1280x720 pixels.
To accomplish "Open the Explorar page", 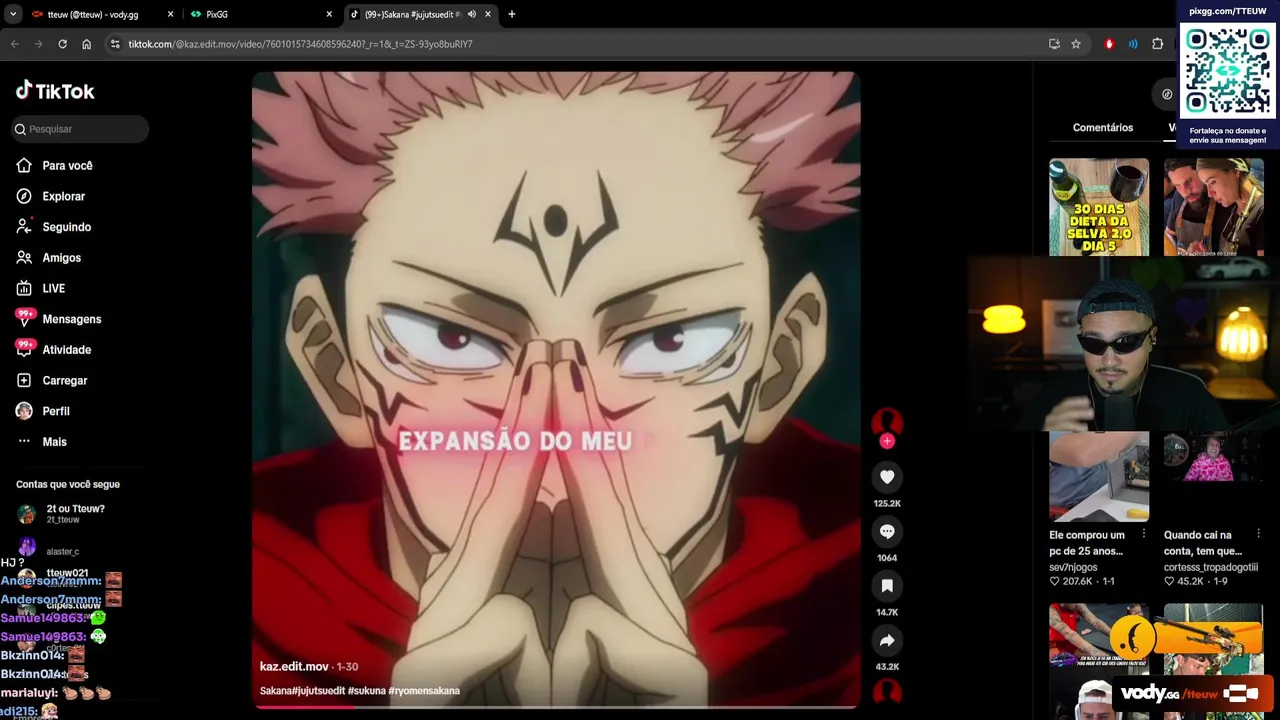I will (x=63, y=197).
